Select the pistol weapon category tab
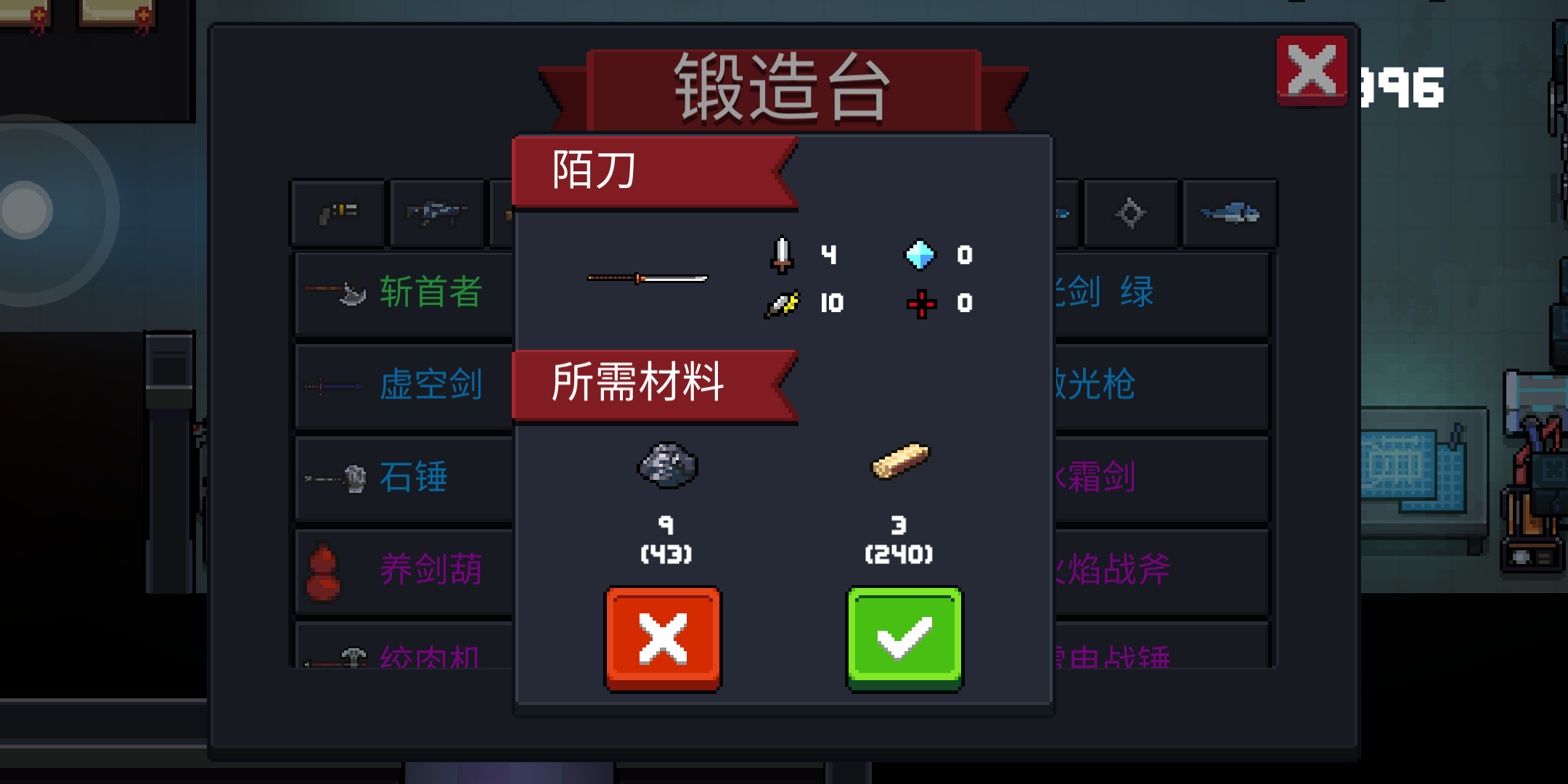 point(338,213)
